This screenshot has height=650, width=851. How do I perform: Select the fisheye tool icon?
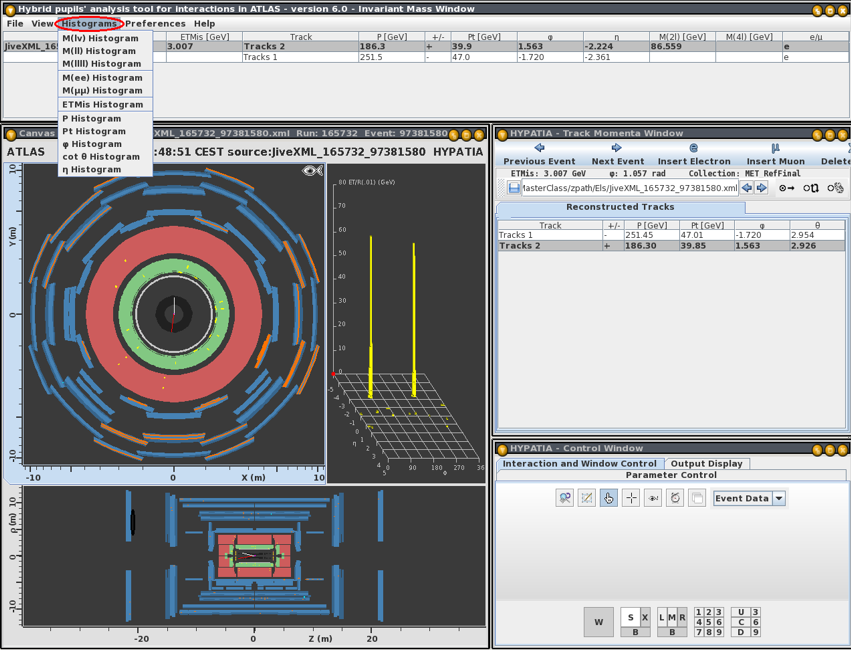pyautogui.click(x=653, y=498)
